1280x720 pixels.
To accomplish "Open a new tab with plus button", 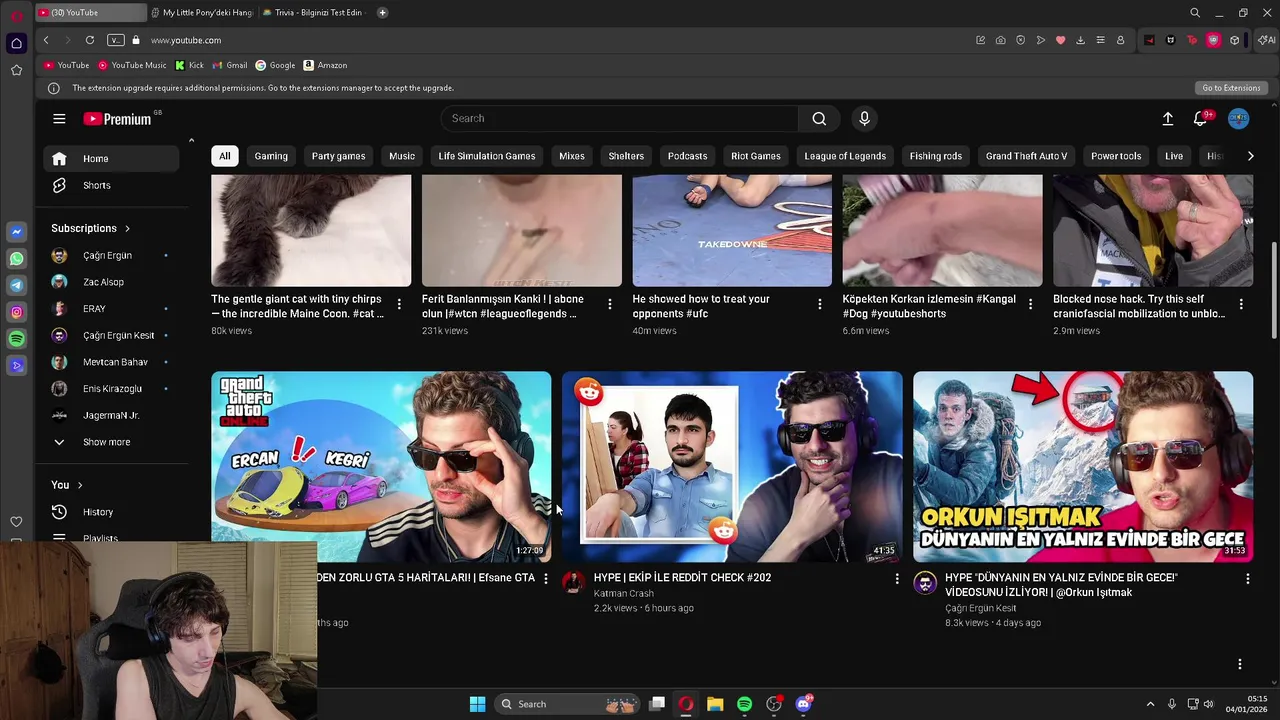I will click(x=382, y=13).
